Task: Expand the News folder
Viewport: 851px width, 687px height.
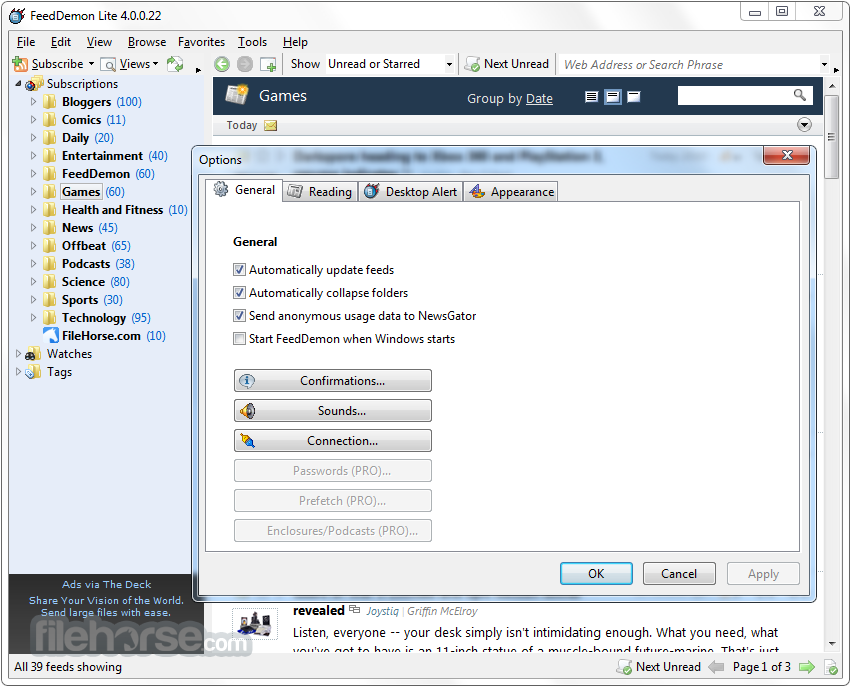Action: pos(34,227)
